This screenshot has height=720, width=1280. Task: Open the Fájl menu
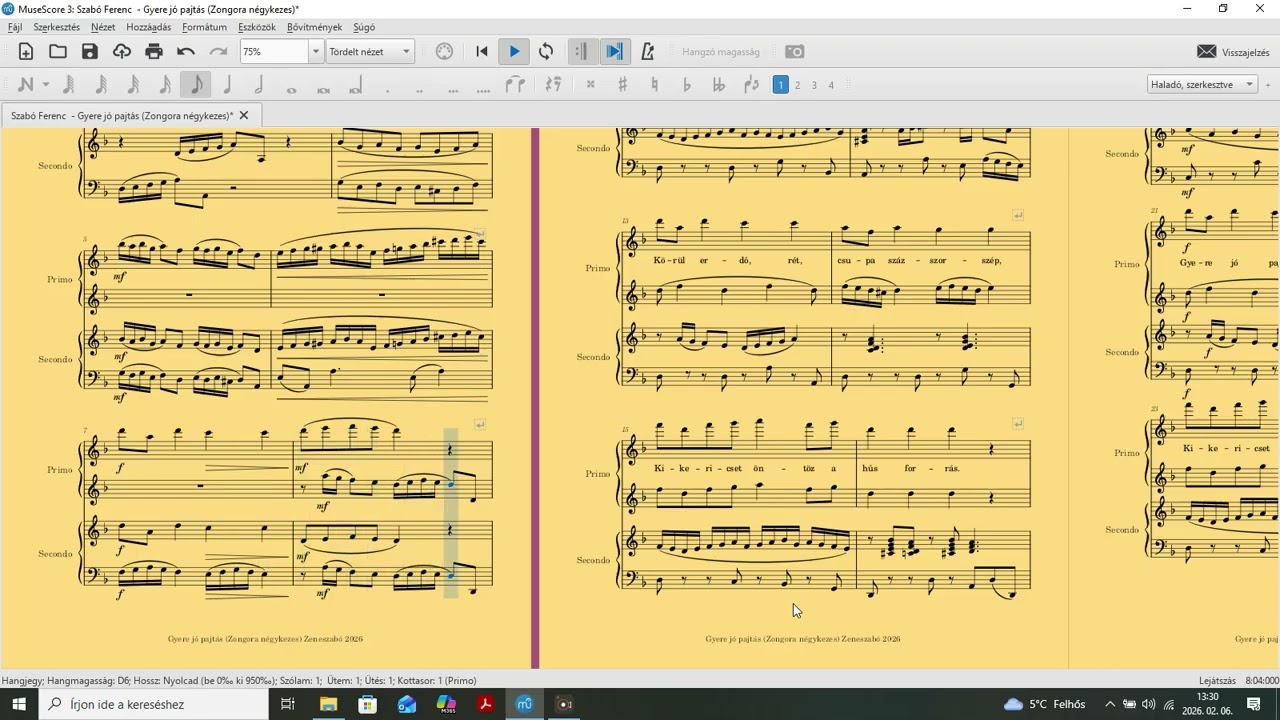point(15,27)
